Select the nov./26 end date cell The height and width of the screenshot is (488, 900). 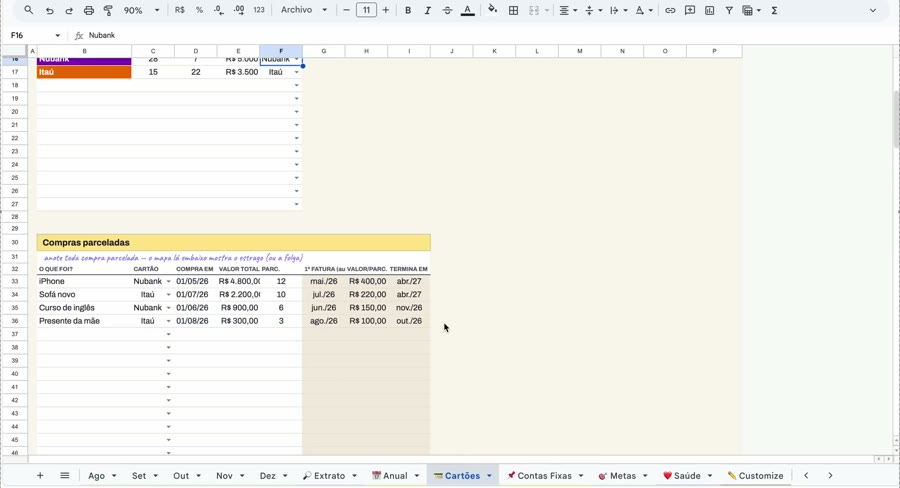[x=409, y=308]
